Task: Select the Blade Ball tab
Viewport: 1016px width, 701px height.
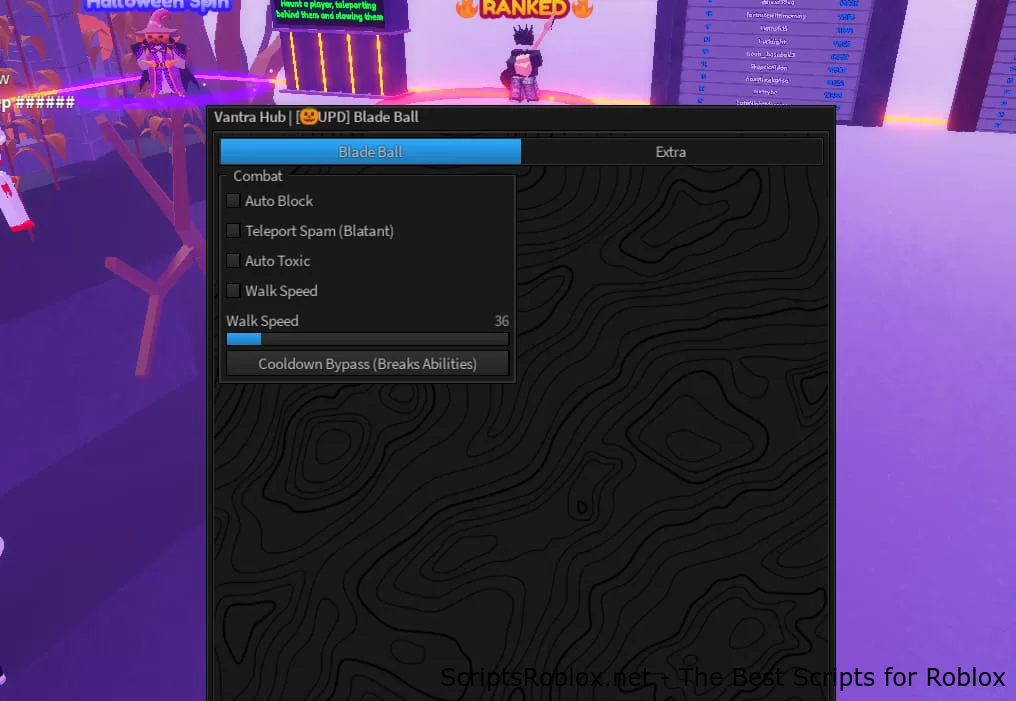Action: click(x=369, y=151)
